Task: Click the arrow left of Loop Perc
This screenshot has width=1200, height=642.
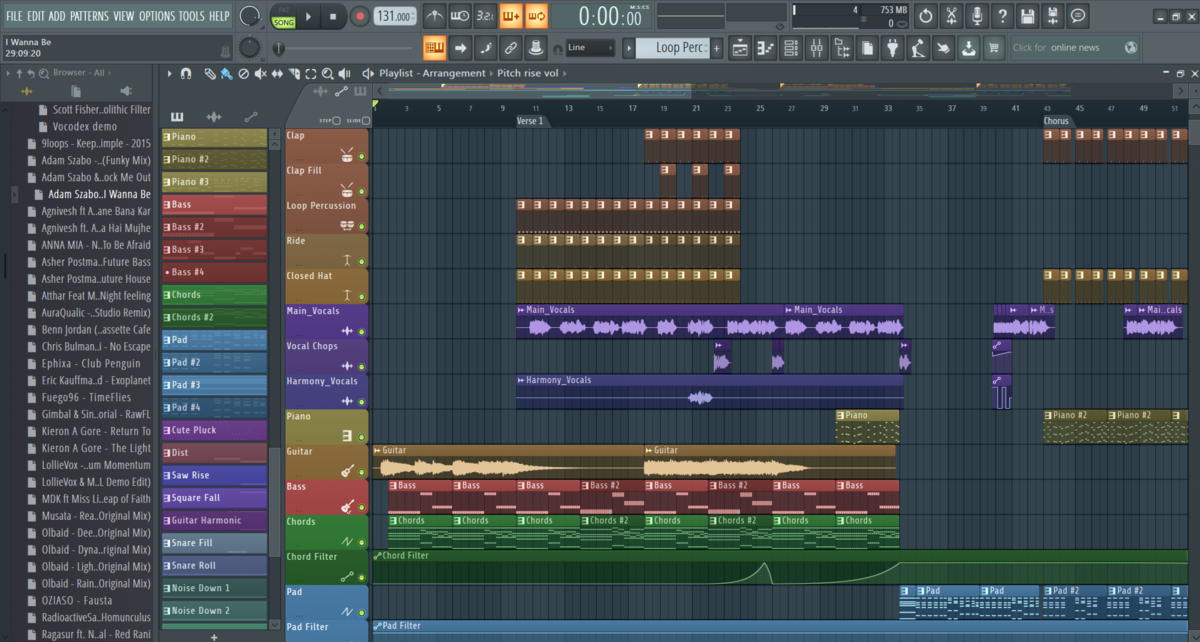Action: coord(629,47)
